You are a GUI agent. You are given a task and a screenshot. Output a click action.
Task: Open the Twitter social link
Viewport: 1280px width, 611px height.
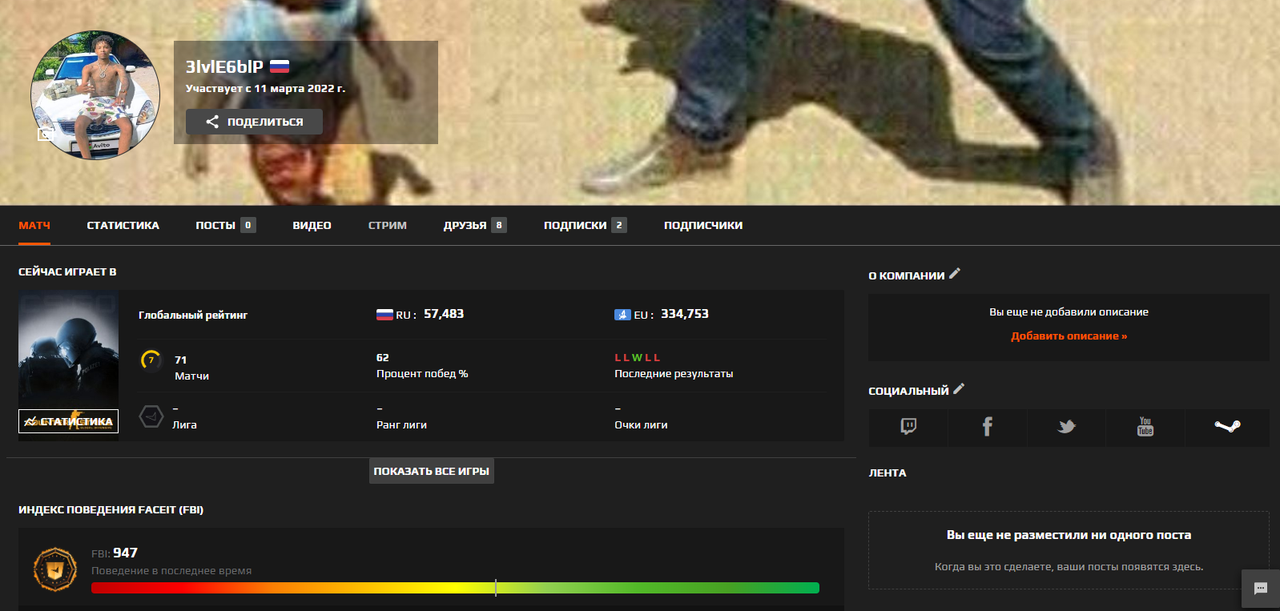[1066, 427]
